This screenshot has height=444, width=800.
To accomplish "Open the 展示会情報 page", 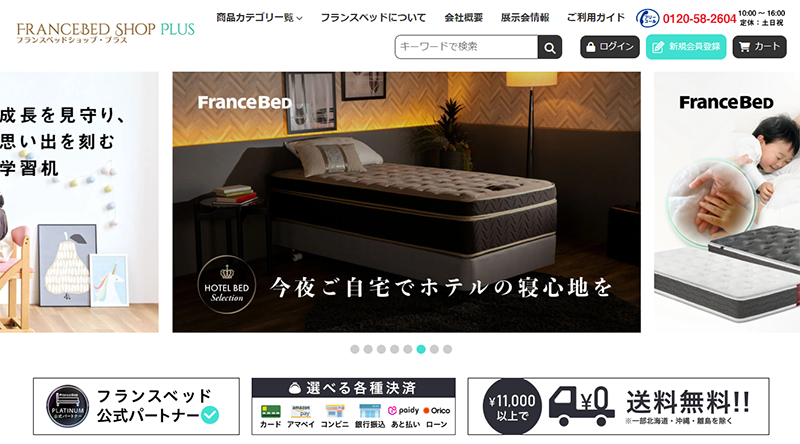I will click(x=524, y=18).
